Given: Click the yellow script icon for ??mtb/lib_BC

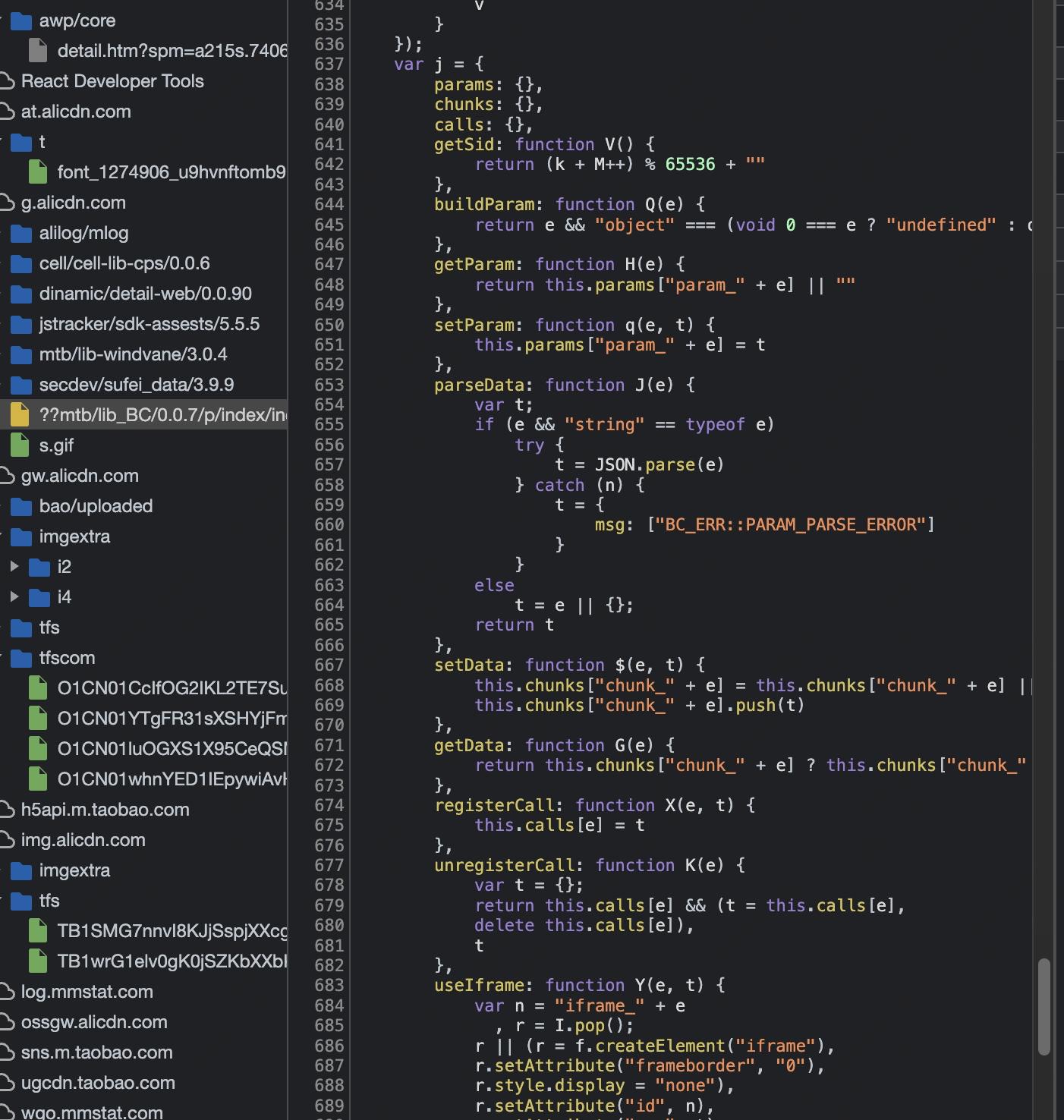Looking at the screenshot, I should pyautogui.click(x=20, y=415).
